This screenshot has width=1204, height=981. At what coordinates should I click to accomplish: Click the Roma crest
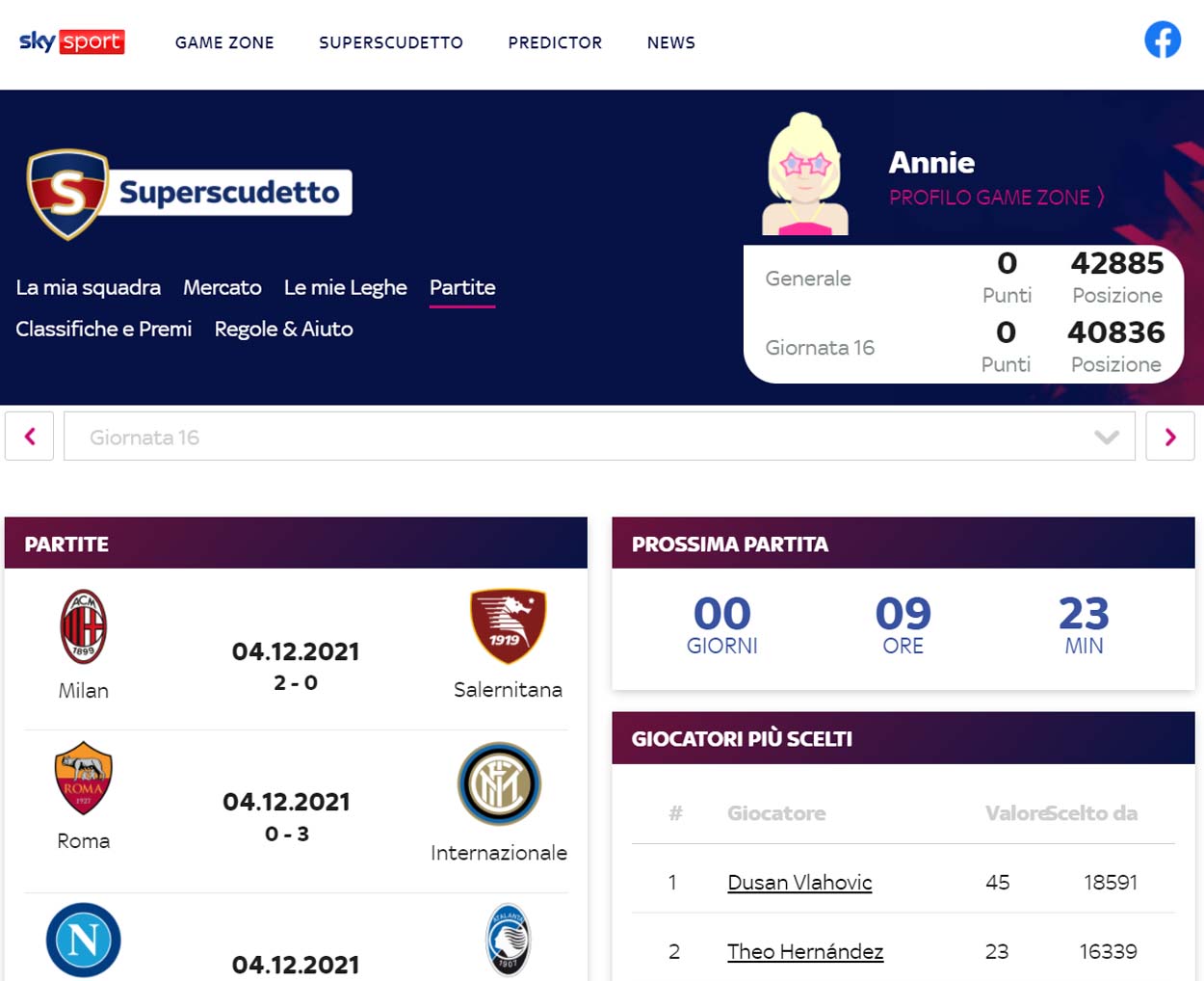tap(84, 778)
